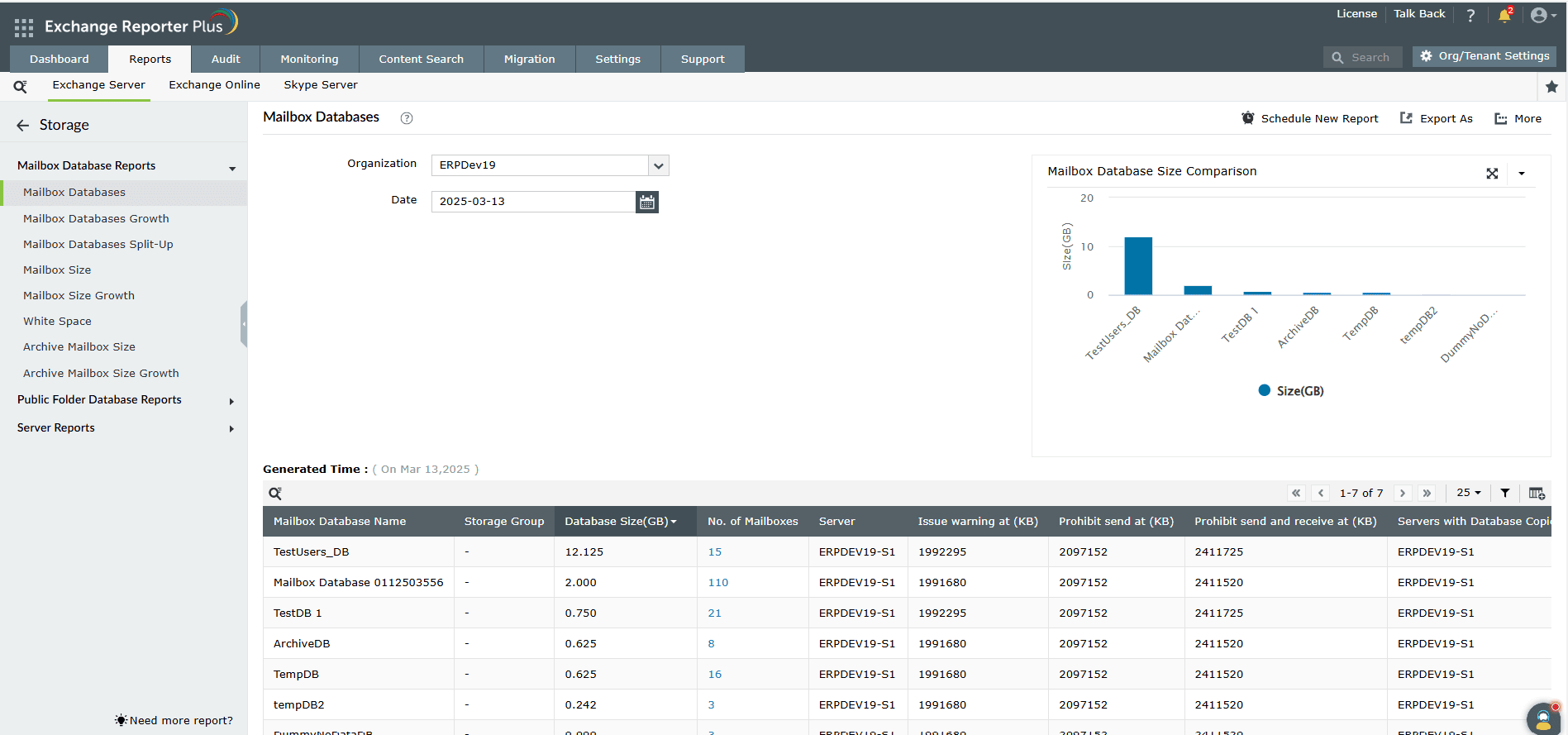
Task: Toggle the Size(GB) chart legend
Action: [x=1291, y=391]
